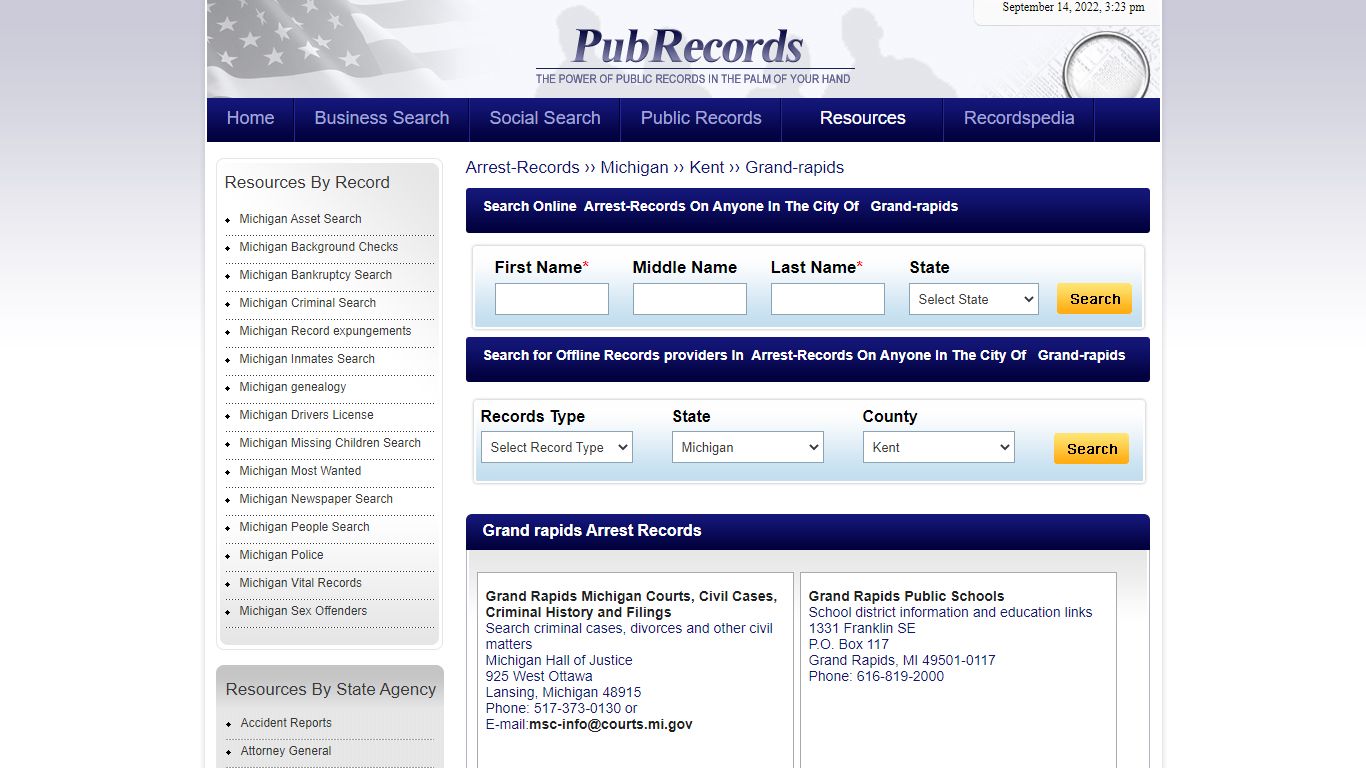Open the Home menu item
Screen dimensions: 1366x768
pos(250,118)
